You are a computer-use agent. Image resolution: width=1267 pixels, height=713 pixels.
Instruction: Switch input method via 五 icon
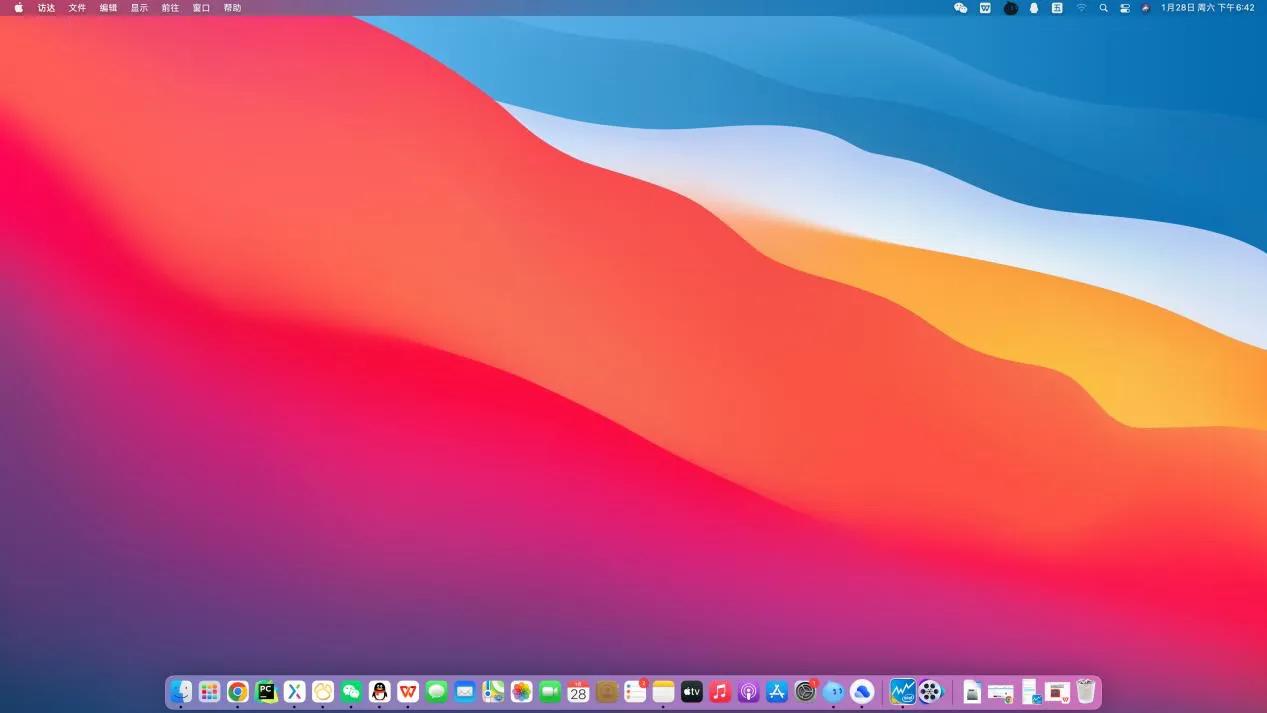(1057, 8)
